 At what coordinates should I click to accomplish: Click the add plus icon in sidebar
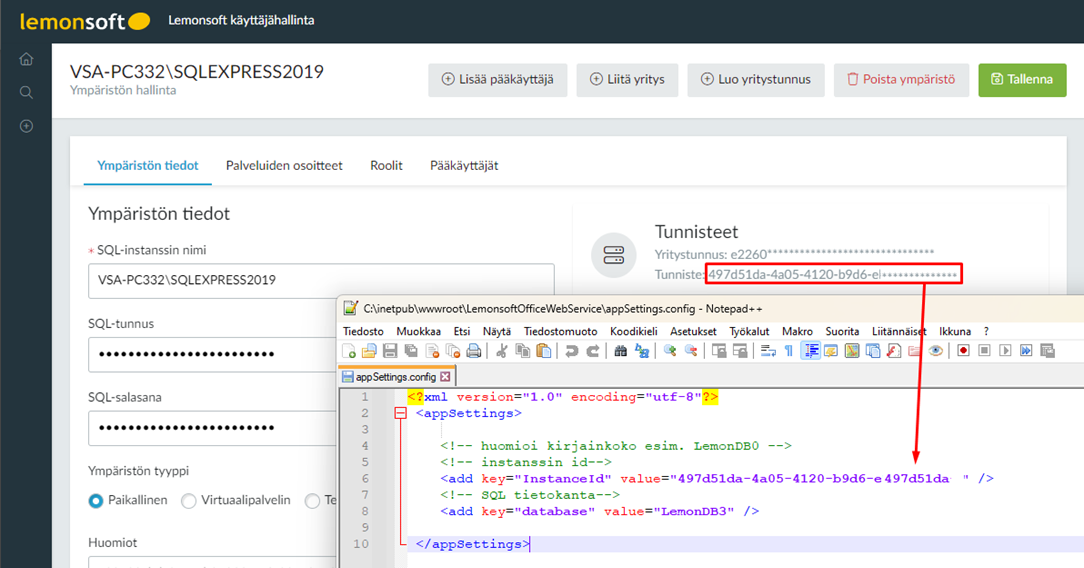coord(26,126)
